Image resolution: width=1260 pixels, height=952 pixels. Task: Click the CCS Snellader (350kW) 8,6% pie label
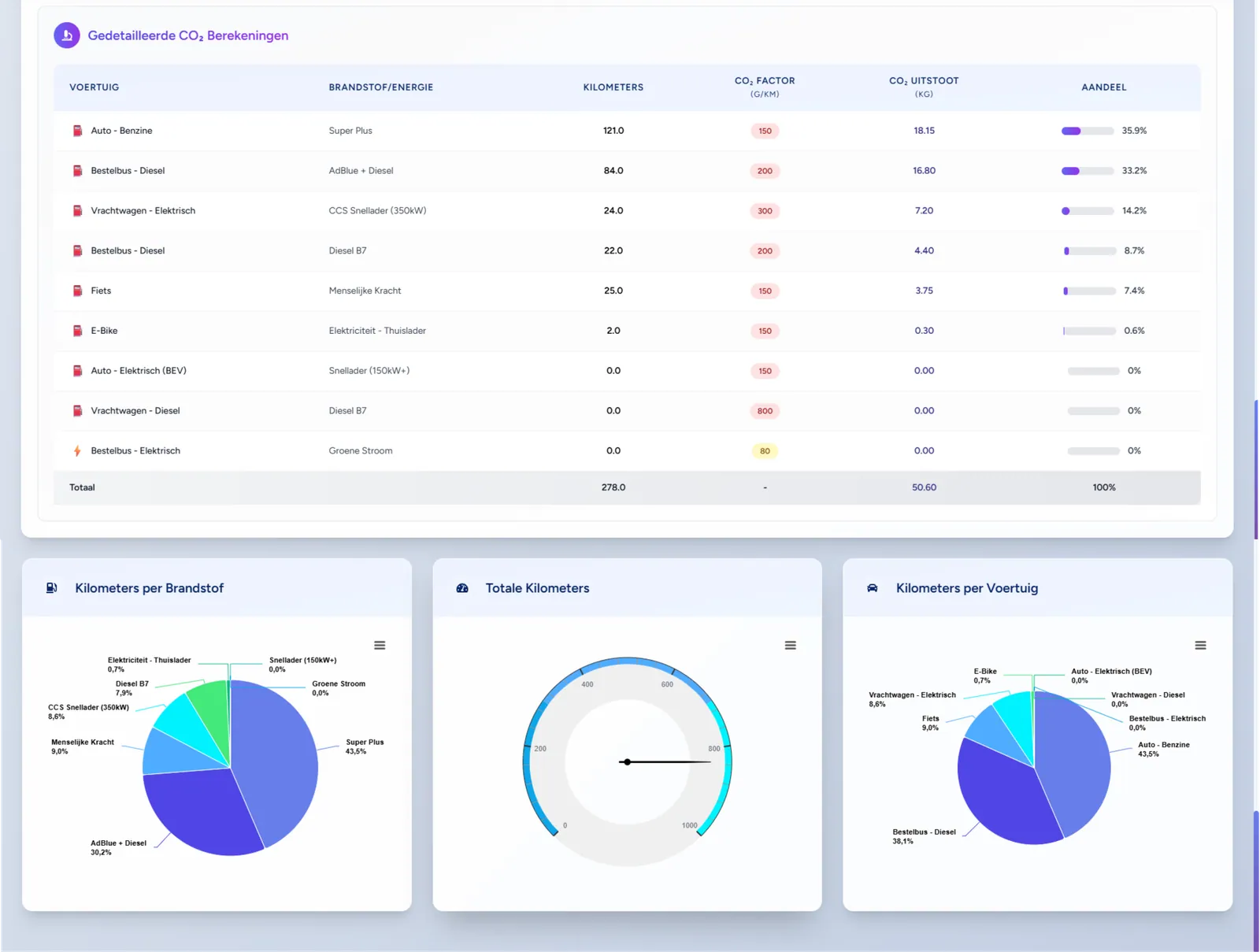88,712
